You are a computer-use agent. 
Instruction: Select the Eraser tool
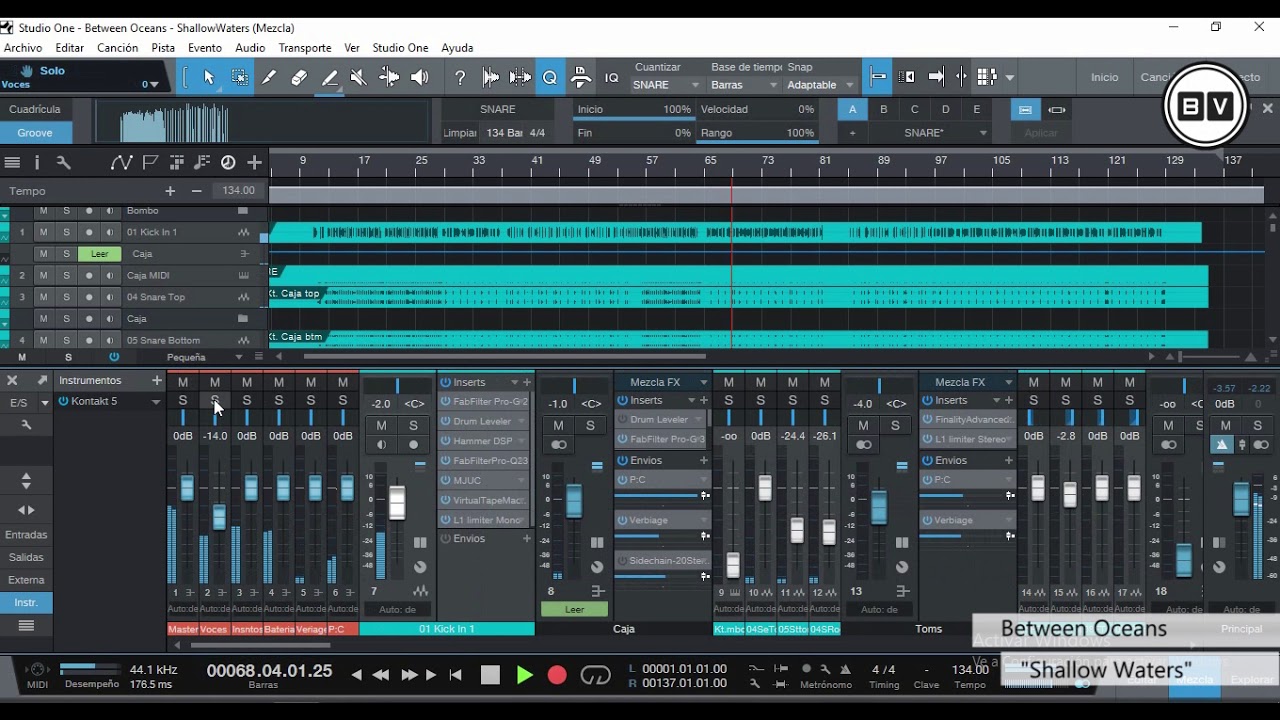299,77
